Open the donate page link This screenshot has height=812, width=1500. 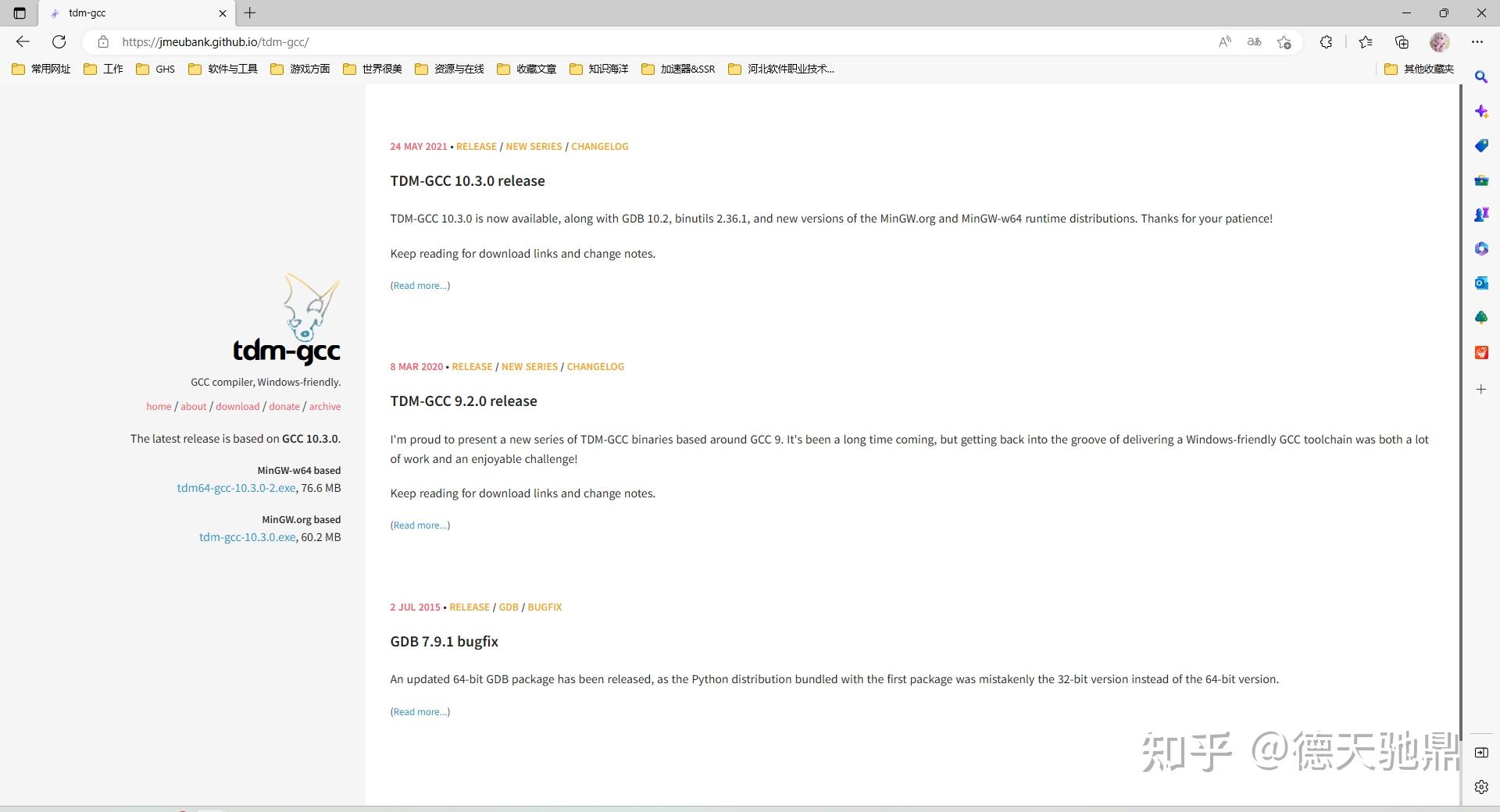[x=284, y=407]
